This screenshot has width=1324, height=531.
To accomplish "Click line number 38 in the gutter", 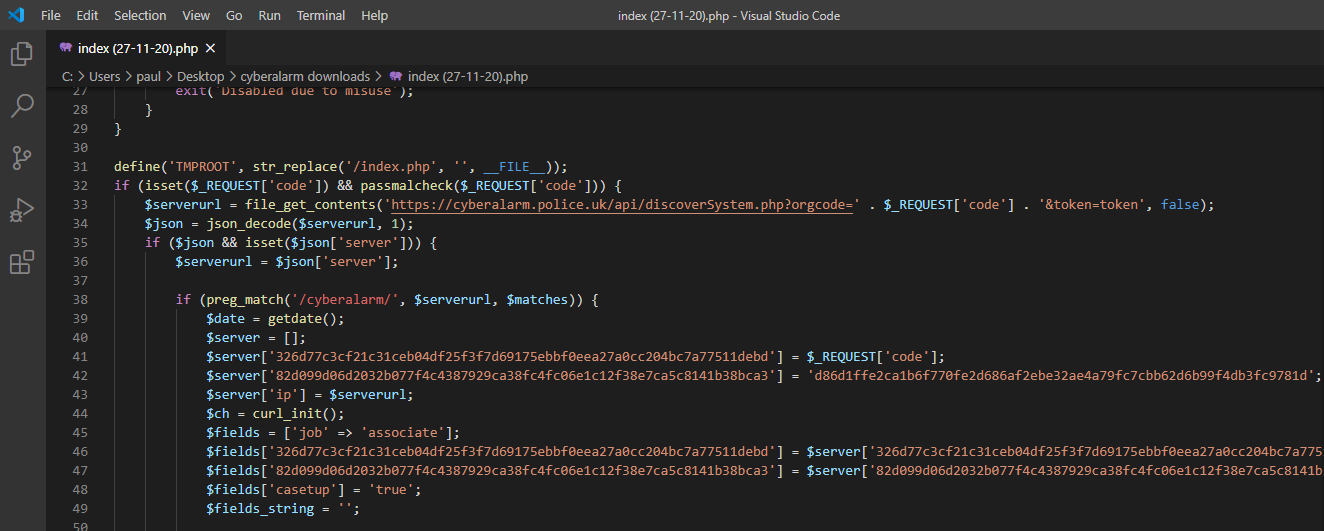I will 81,299.
